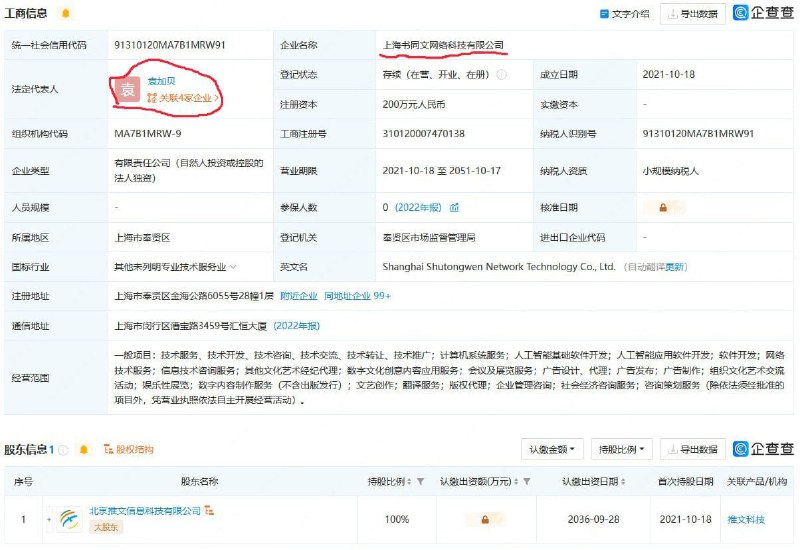Expand shareholder row 1 plus toggle

[49, 519]
